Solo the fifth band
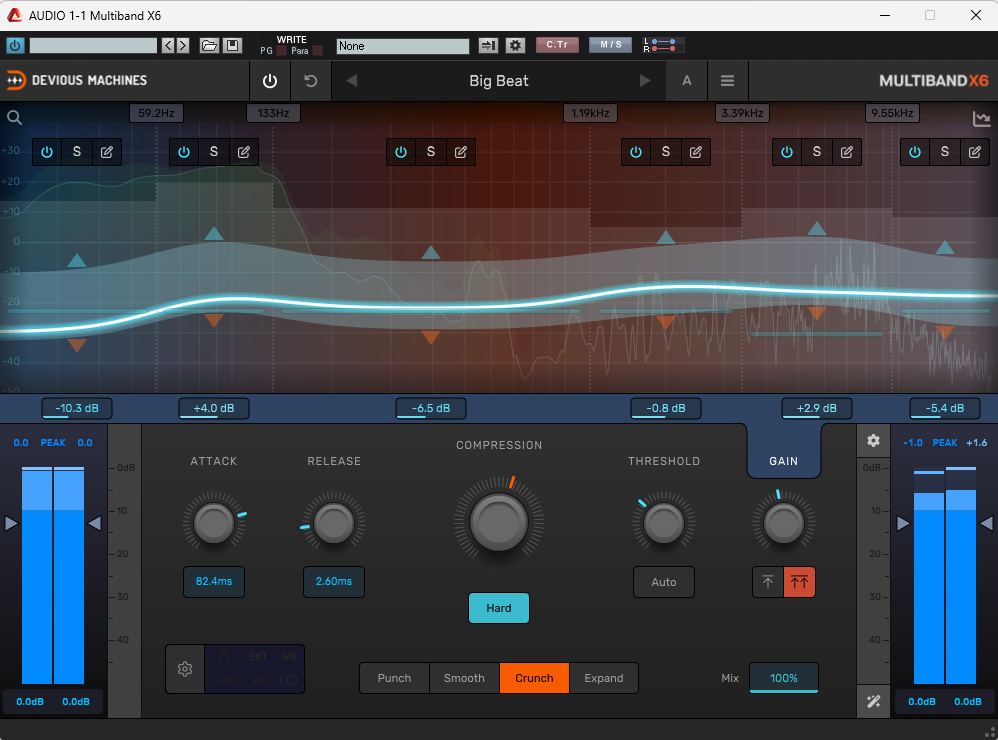Viewport: 998px width, 740px height. 817,152
